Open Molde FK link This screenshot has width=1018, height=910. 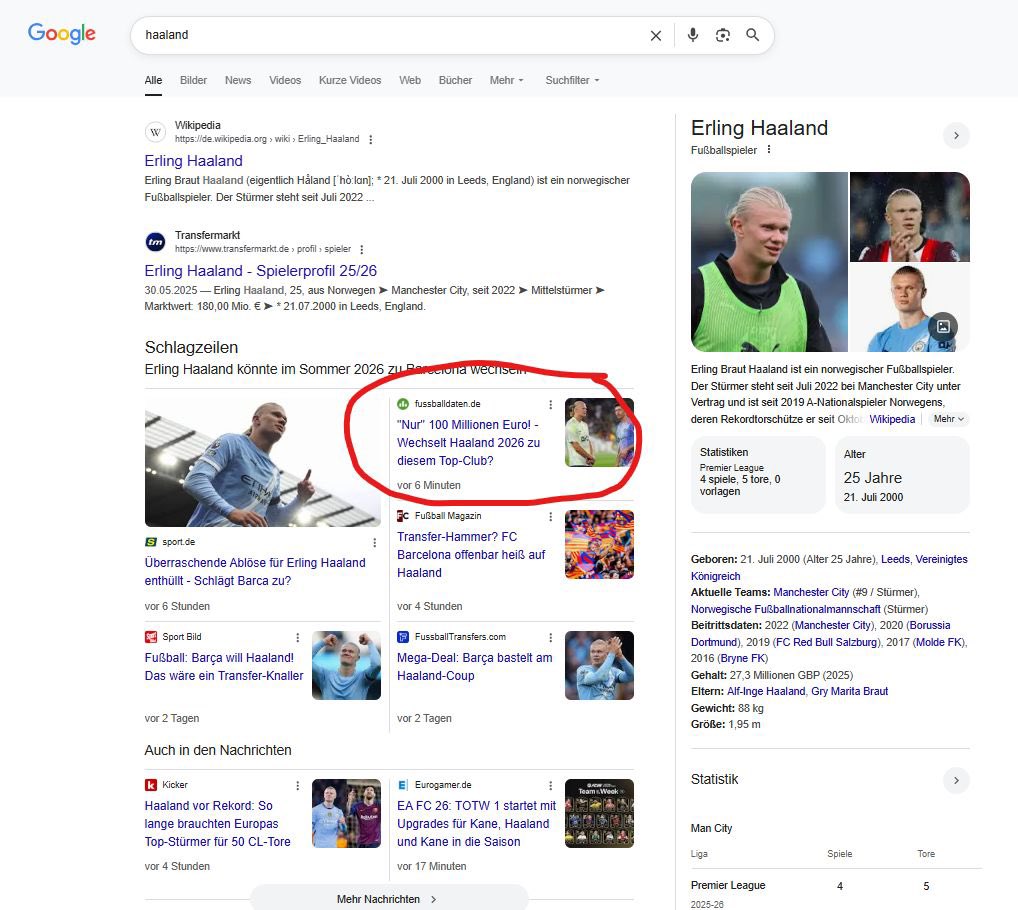[939, 643]
